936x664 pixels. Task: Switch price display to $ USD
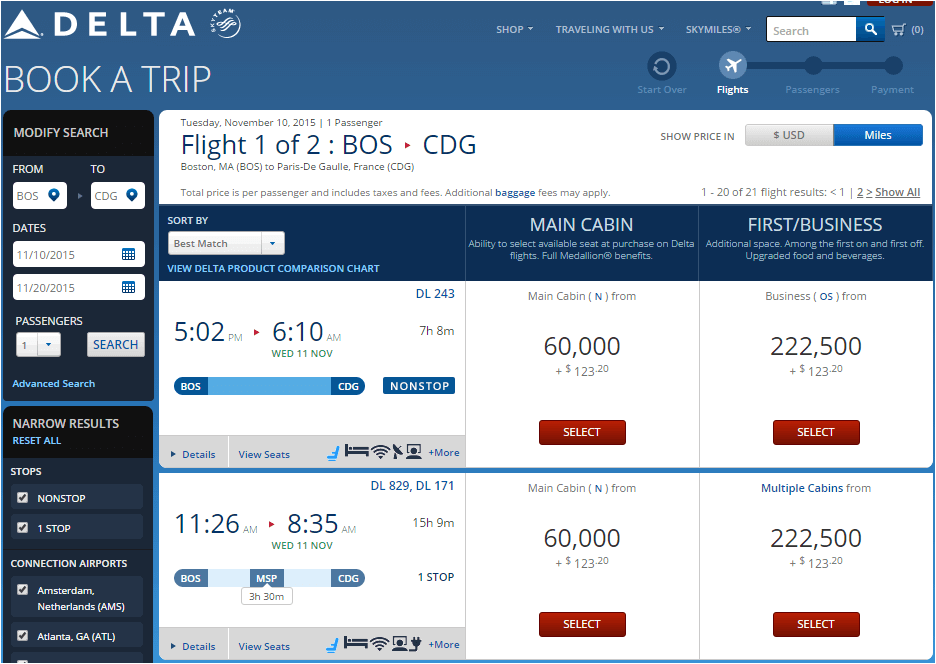(x=789, y=135)
